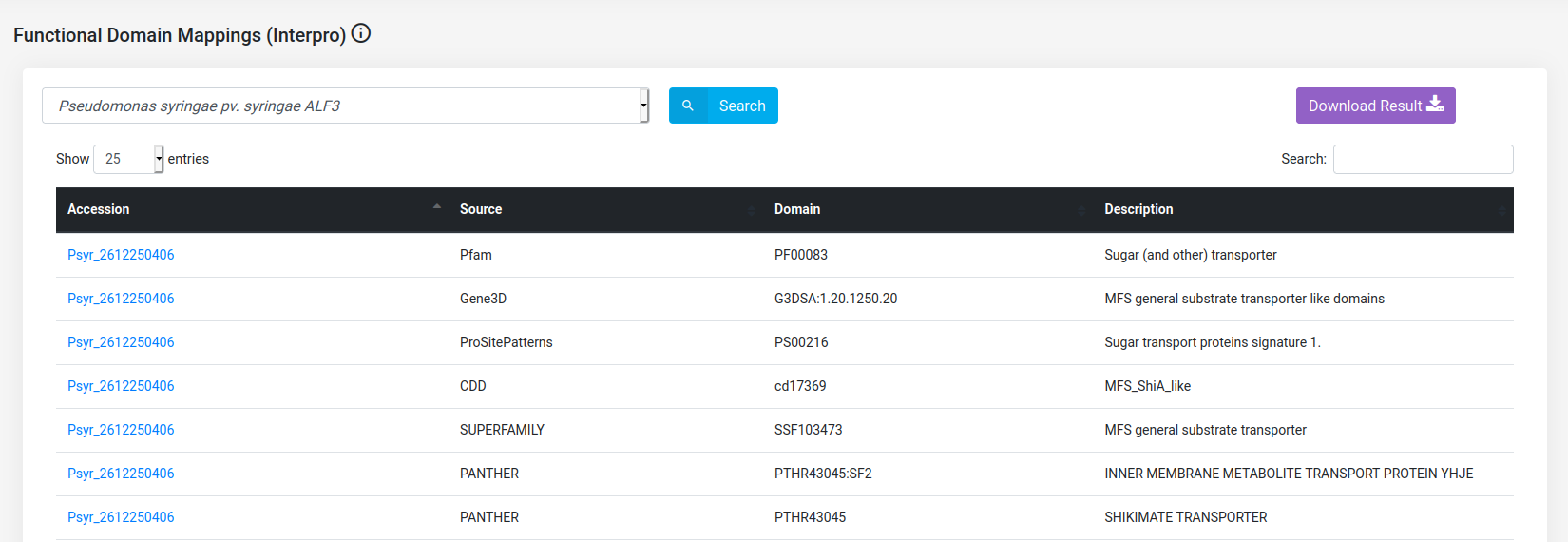Click MFS general substrate transporter like domains text
Image resolution: width=1568 pixels, height=542 pixels.
click(x=1244, y=299)
